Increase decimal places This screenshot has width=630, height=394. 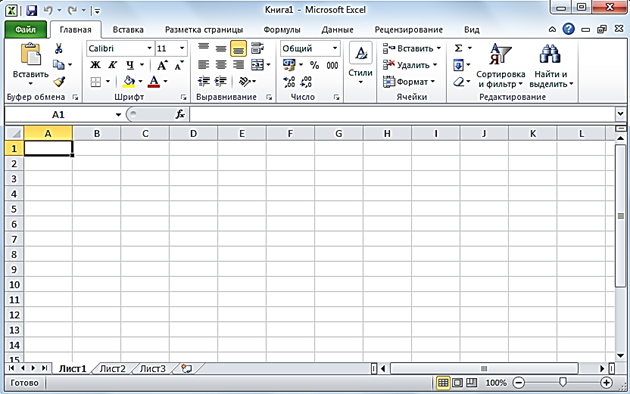point(289,82)
